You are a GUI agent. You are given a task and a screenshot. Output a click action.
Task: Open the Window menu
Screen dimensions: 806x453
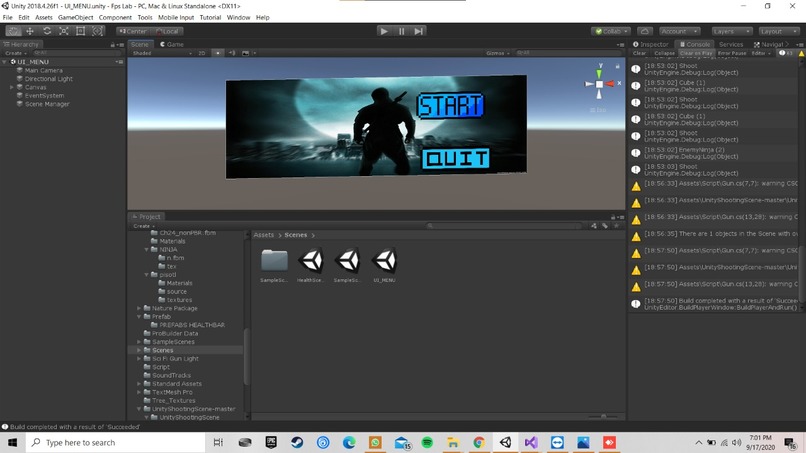pyautogui.click(x=239, y=17)
